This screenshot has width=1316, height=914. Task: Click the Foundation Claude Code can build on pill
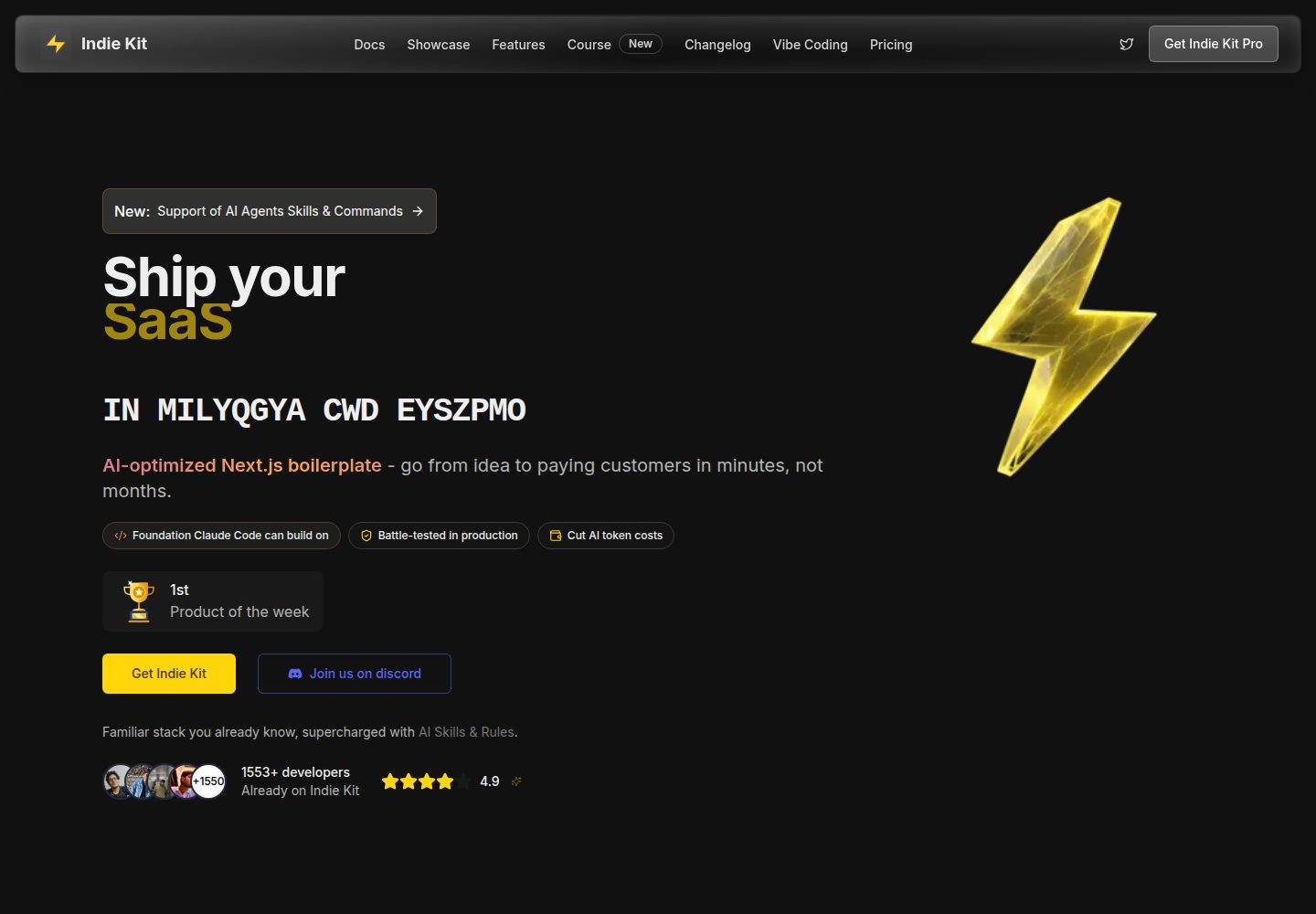(x=221, y=536)
